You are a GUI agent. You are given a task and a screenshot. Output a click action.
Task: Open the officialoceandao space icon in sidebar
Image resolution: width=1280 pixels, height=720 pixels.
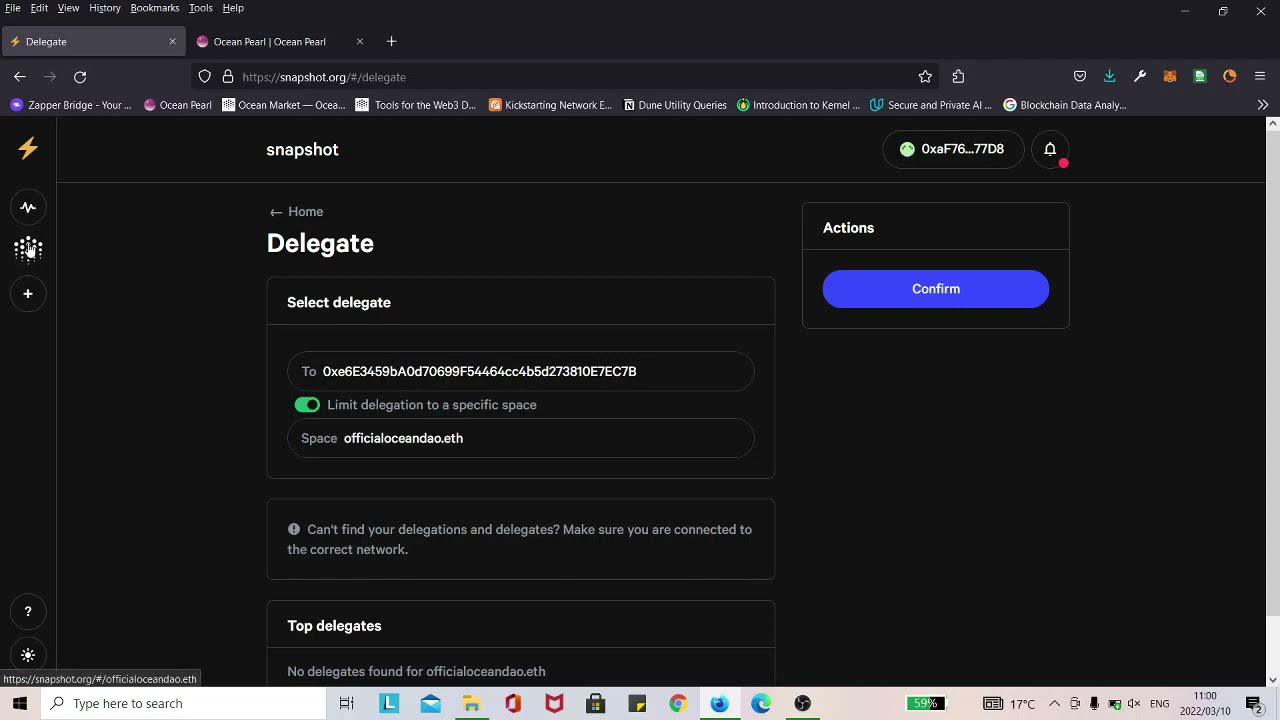(x=28, y=249)
